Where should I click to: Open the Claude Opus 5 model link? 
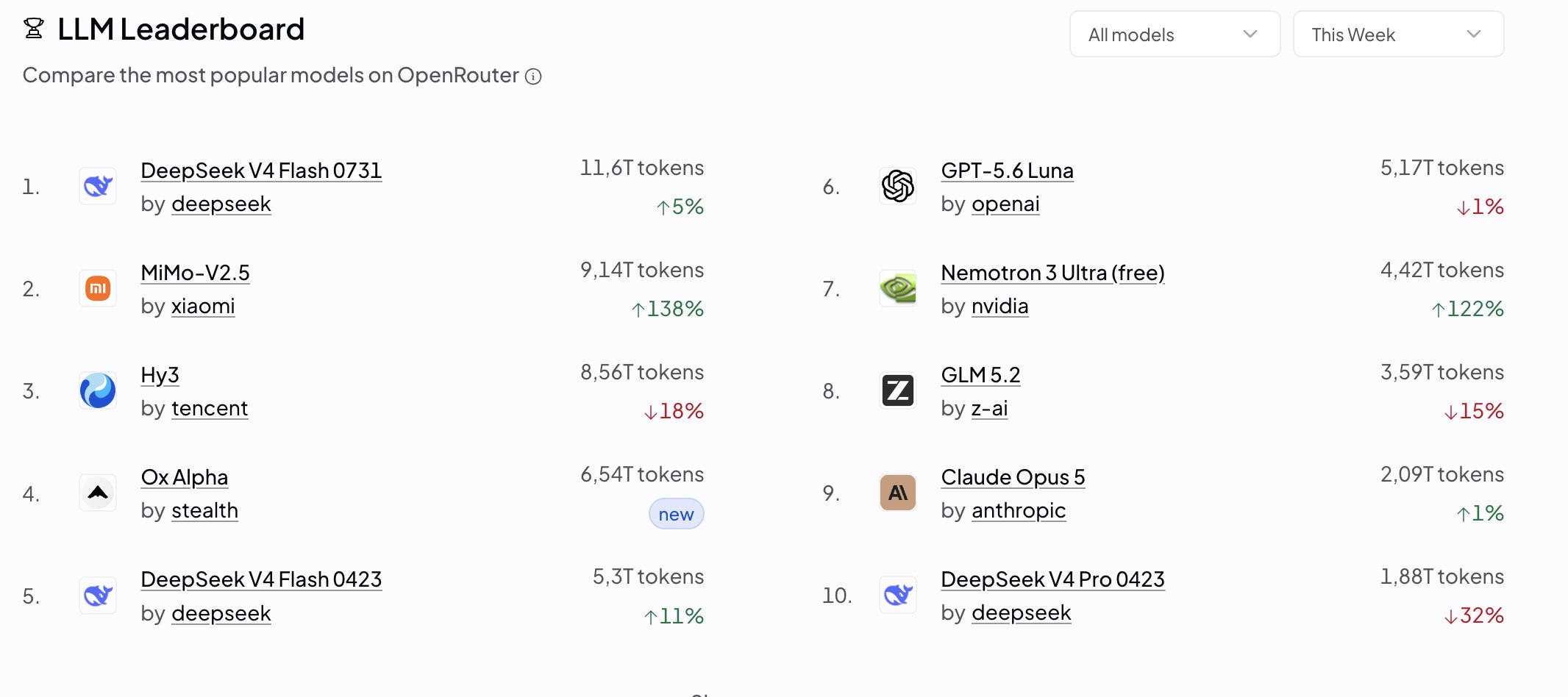tap(1013, 477)
